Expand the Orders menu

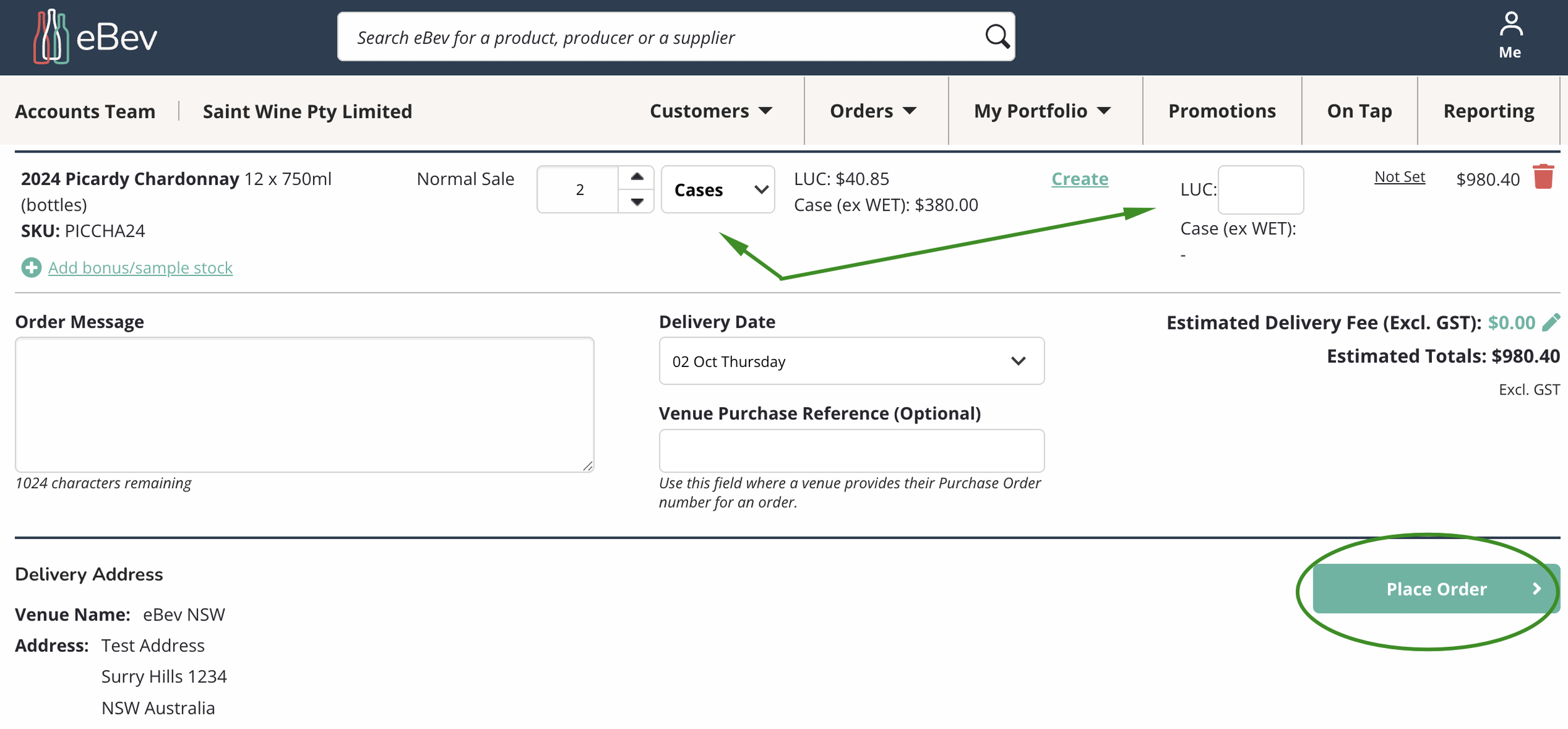(872, 111)
